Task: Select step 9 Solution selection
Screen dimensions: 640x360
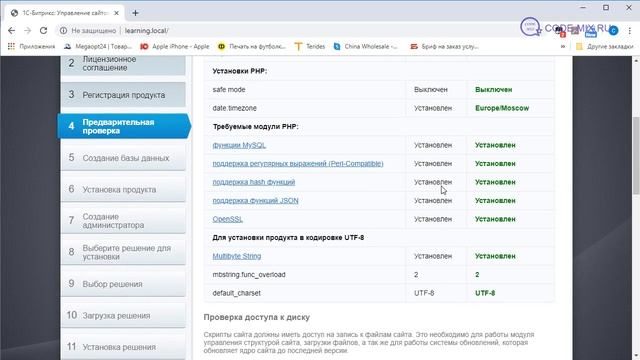Action: click(x=123, y=284)
